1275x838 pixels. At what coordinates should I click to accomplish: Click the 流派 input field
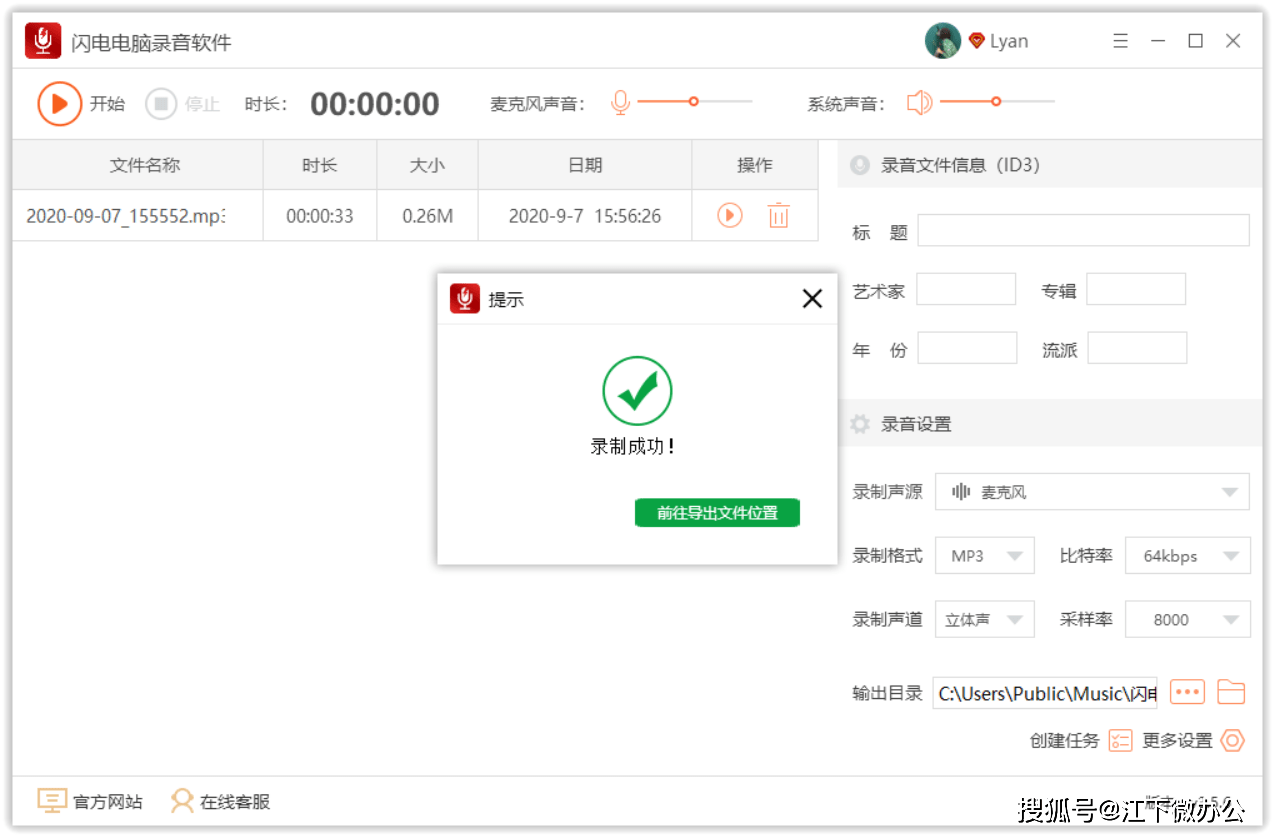point(1137,348)
